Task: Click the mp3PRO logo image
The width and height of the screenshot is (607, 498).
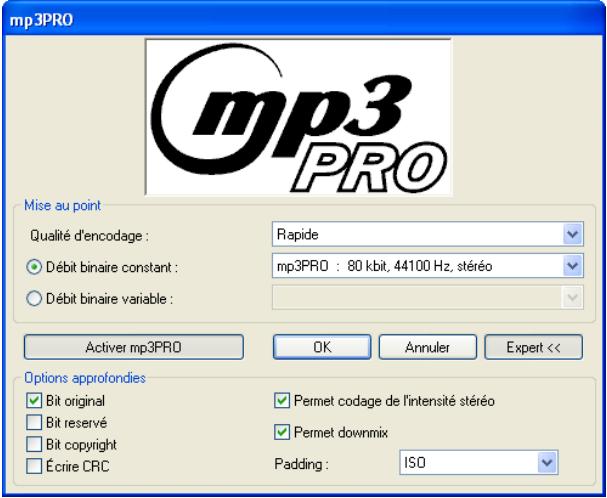Action: click(x=298, y=117)
